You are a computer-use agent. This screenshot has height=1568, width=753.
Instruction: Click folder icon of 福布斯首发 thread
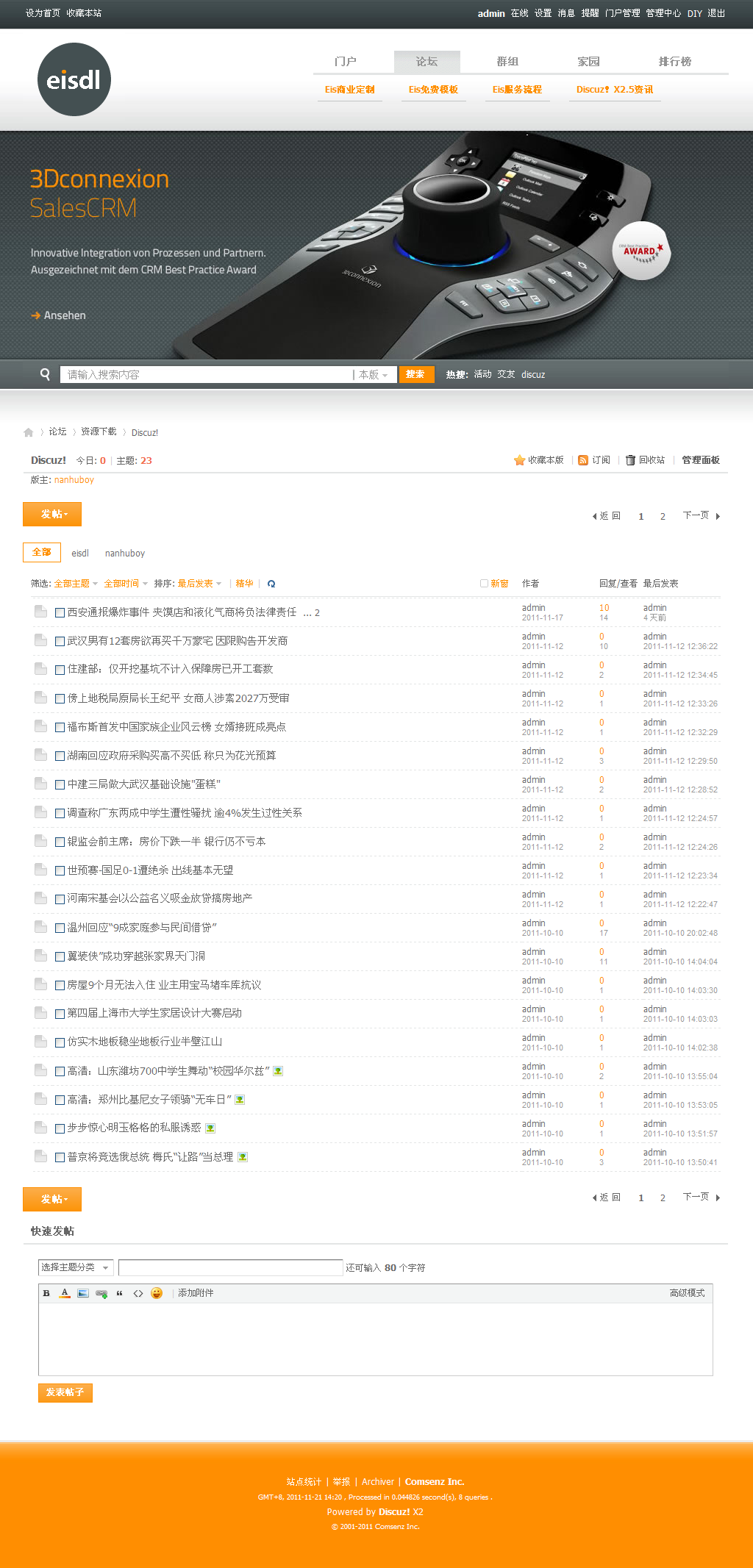(x=40, y=726)
